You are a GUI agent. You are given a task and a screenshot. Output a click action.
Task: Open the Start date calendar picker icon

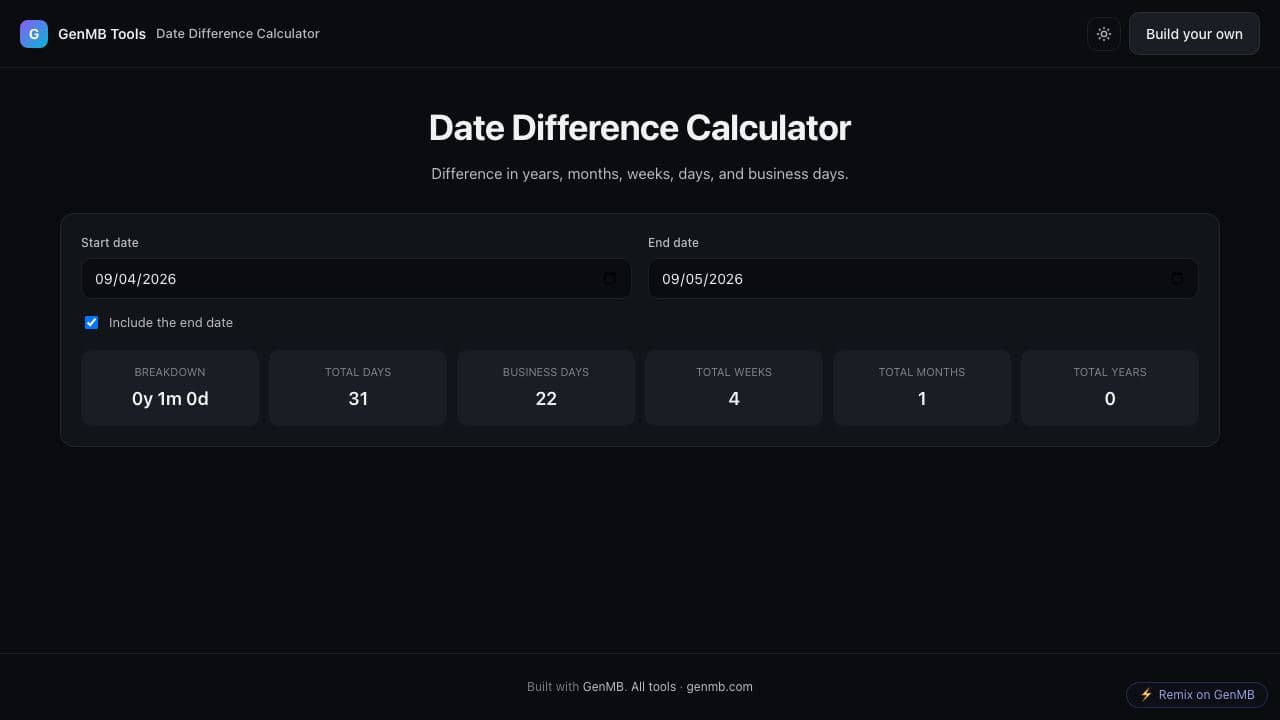pos(610,279)
